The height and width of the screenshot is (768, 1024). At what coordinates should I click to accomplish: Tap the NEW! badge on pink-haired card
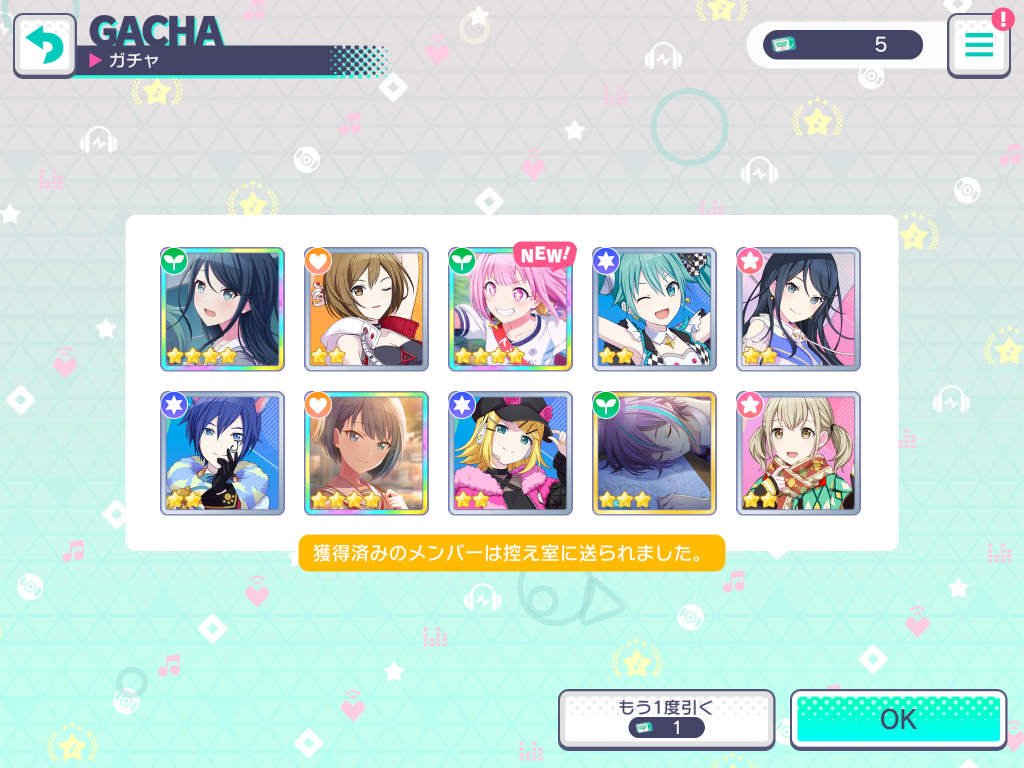coord(545,254)
